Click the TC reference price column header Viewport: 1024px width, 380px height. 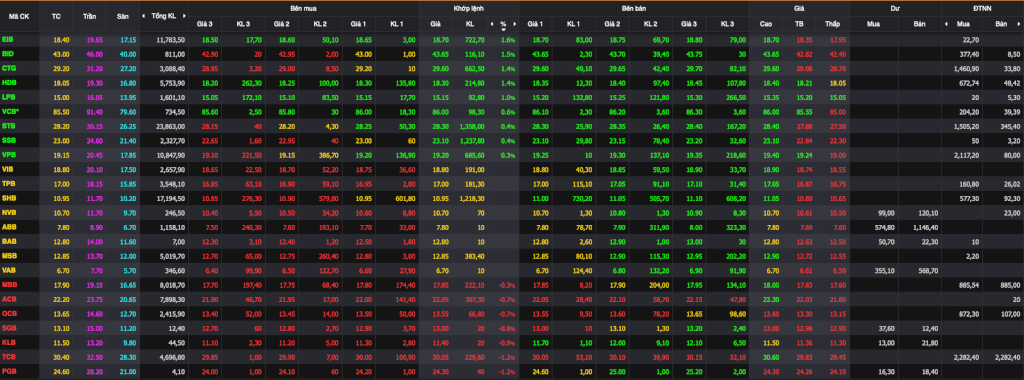(56, 16)
